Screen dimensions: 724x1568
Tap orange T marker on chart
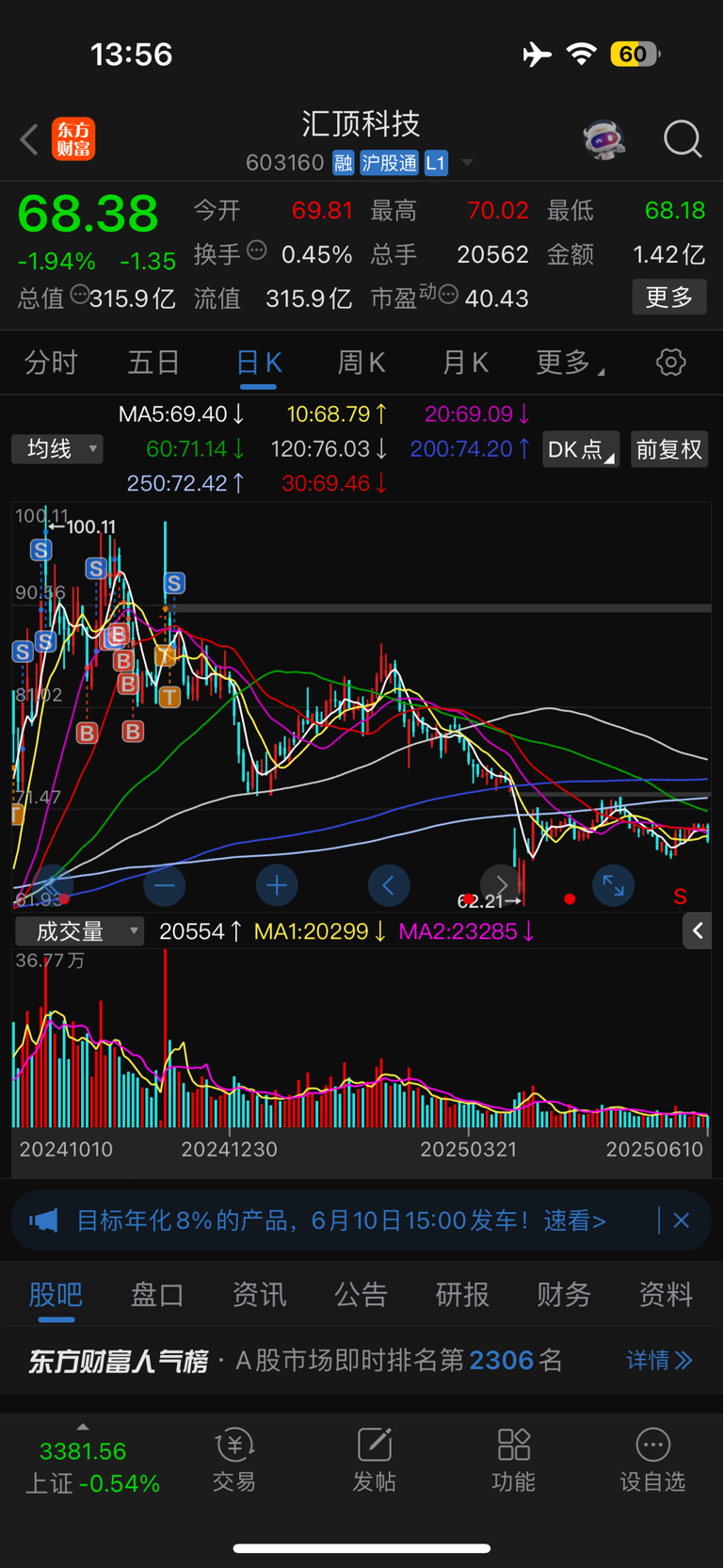[x=169, y=697]
